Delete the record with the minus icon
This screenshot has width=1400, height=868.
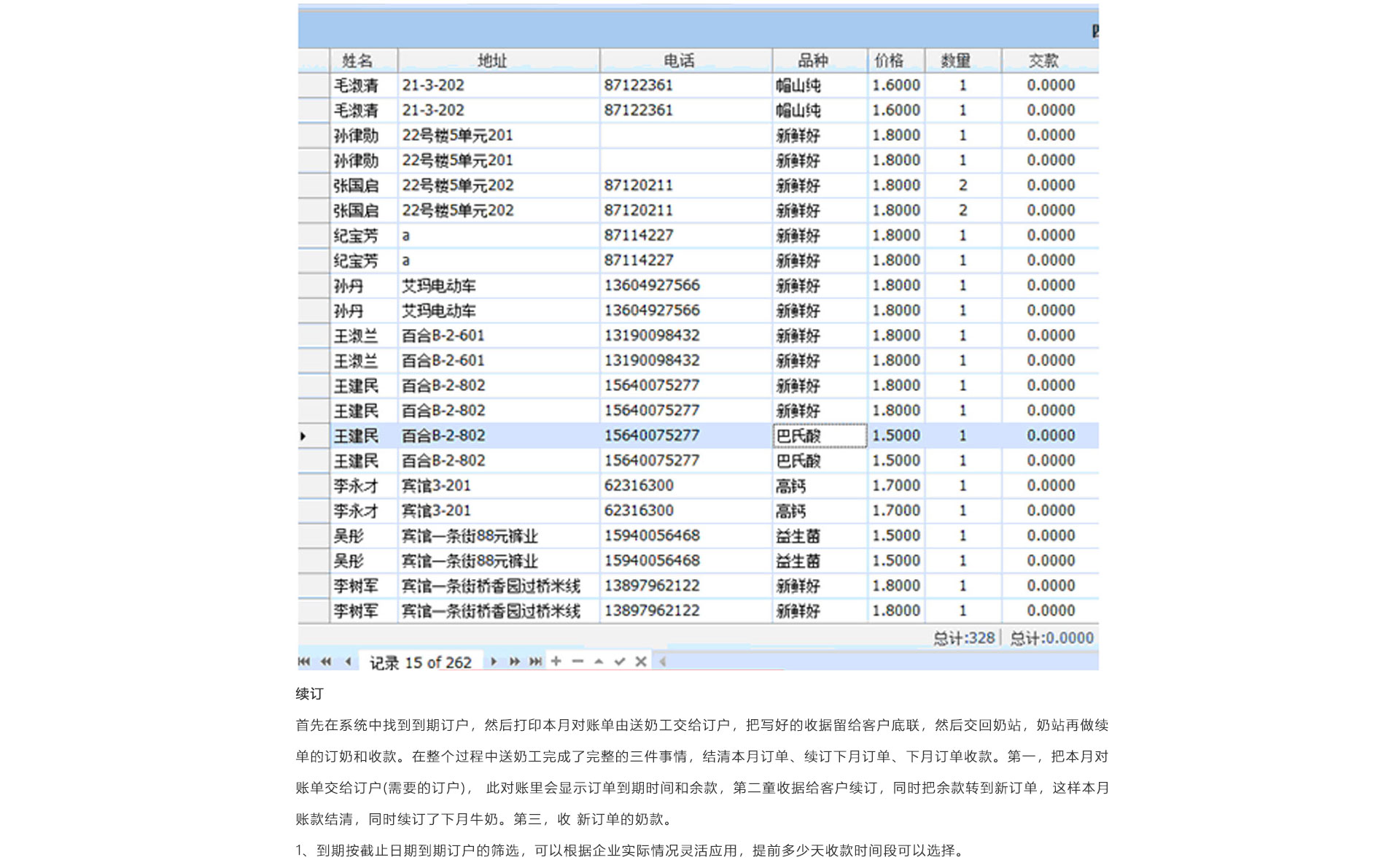point(577,662)
